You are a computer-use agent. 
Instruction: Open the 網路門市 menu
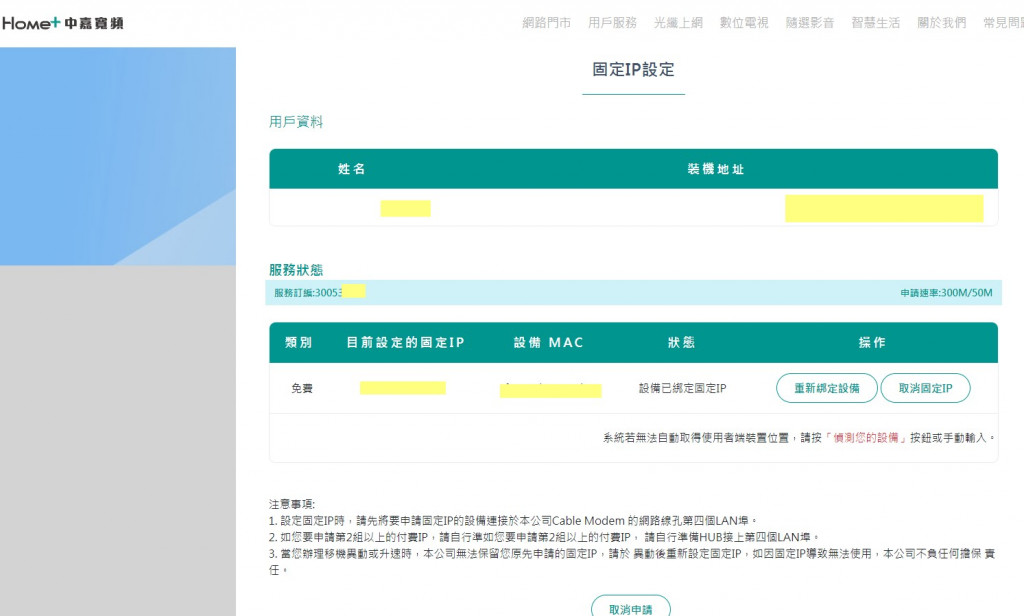coord(547,23)
